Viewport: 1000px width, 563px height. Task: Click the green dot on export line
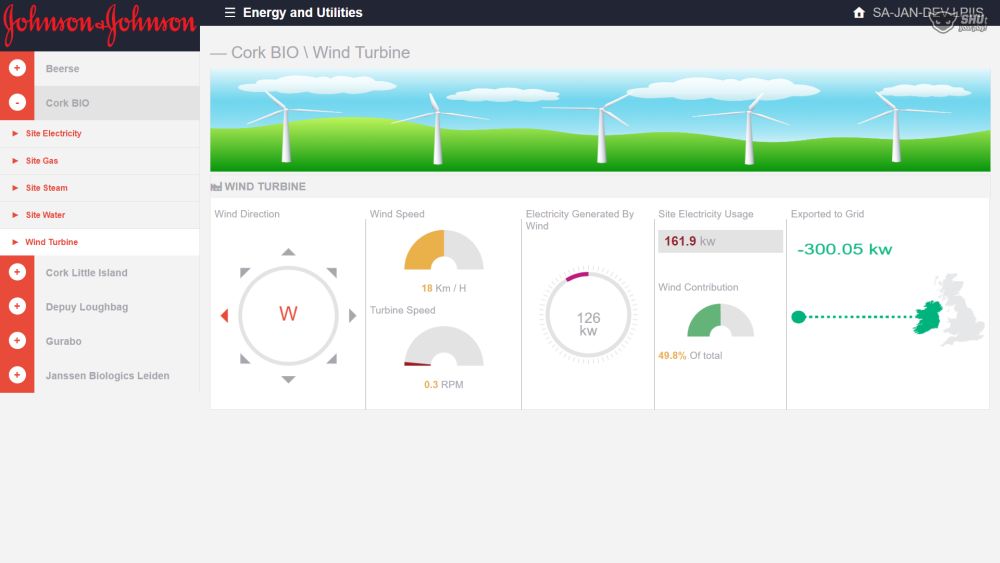click(x=798, y=317)
